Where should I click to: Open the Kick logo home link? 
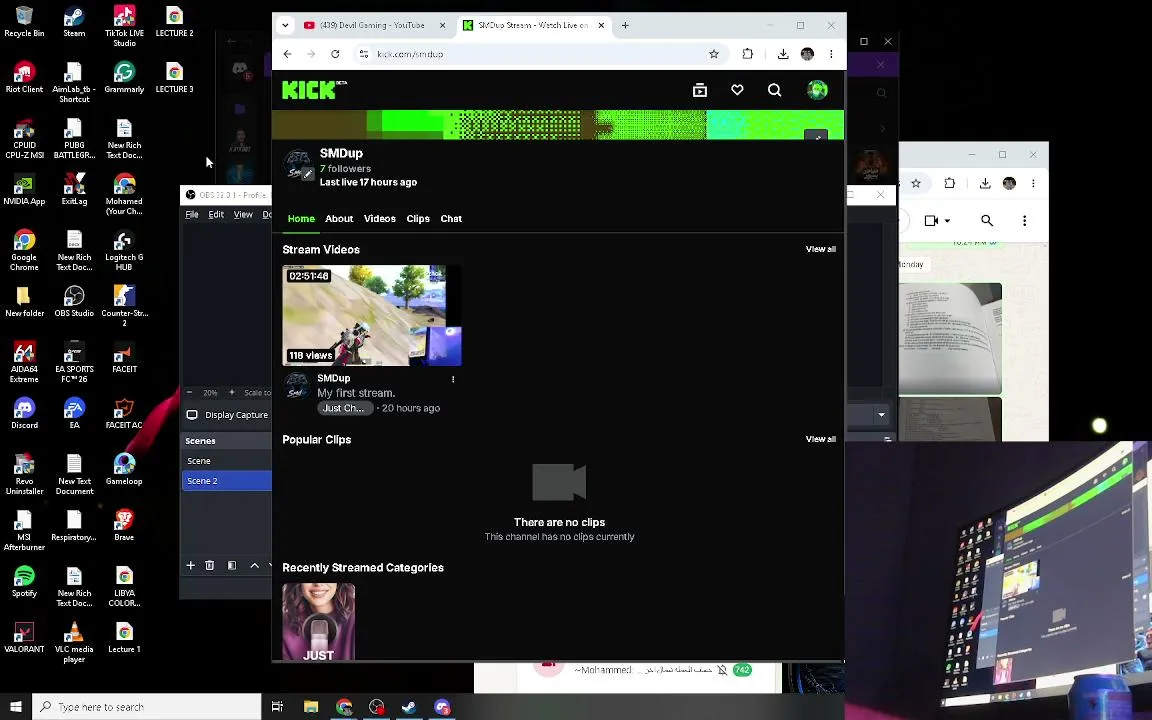pyautogui.click(x=314, y=90)
